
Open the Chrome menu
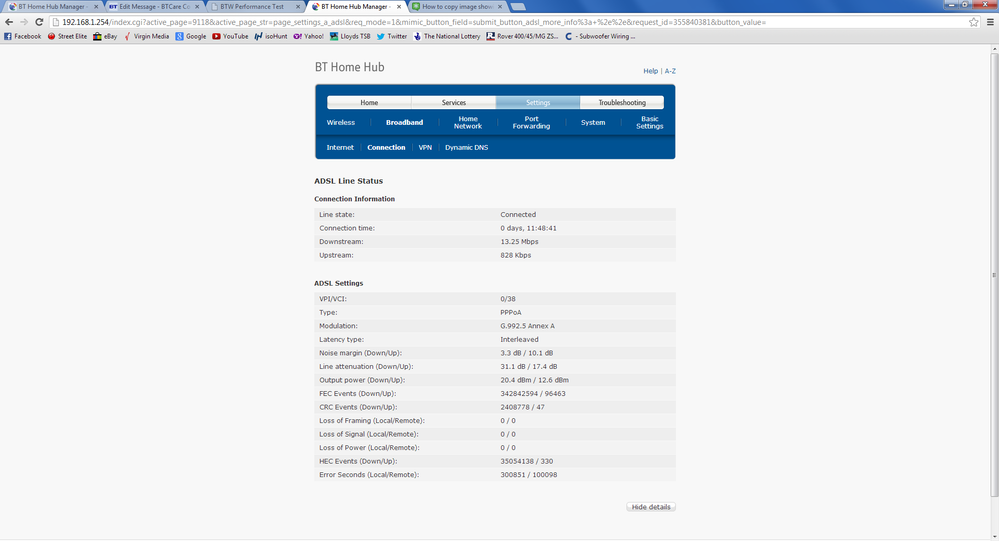[990, 22]
